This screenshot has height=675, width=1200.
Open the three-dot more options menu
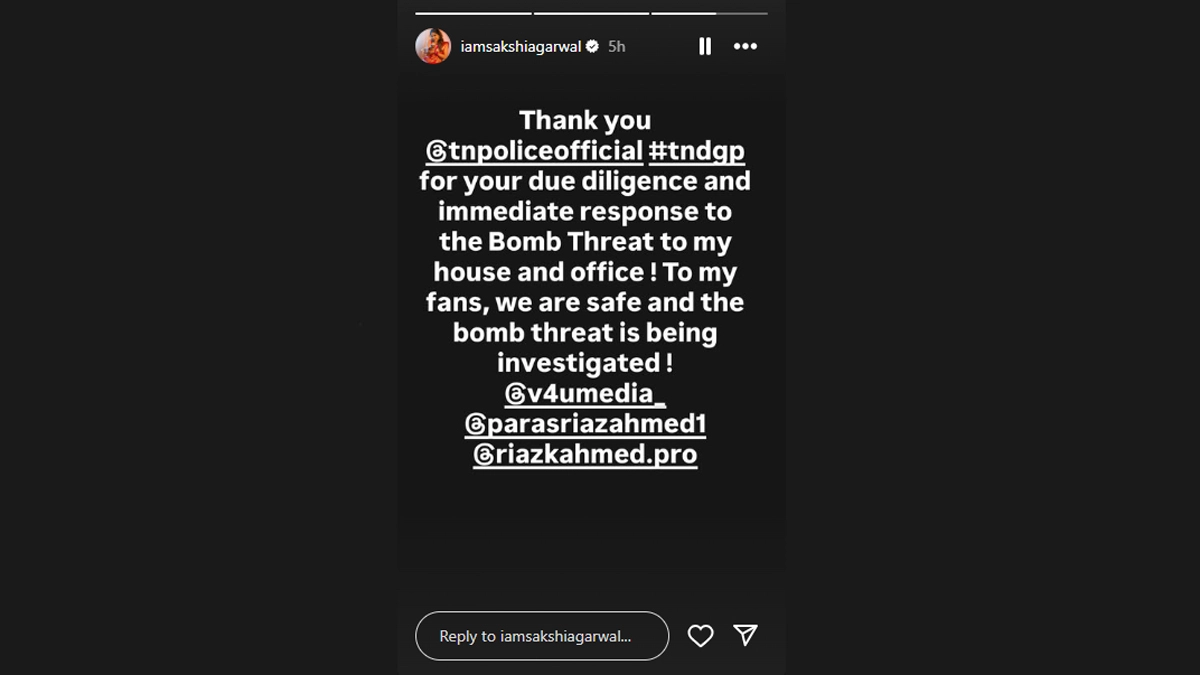[x=745, y=46]
